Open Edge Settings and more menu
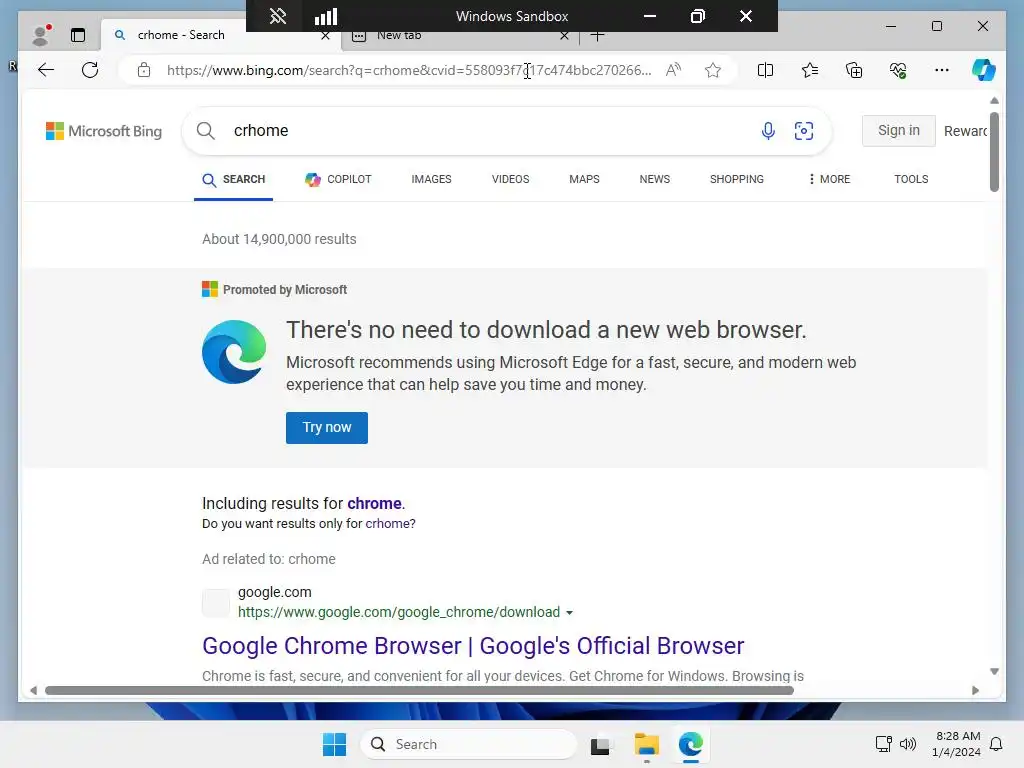 point(942,70)
